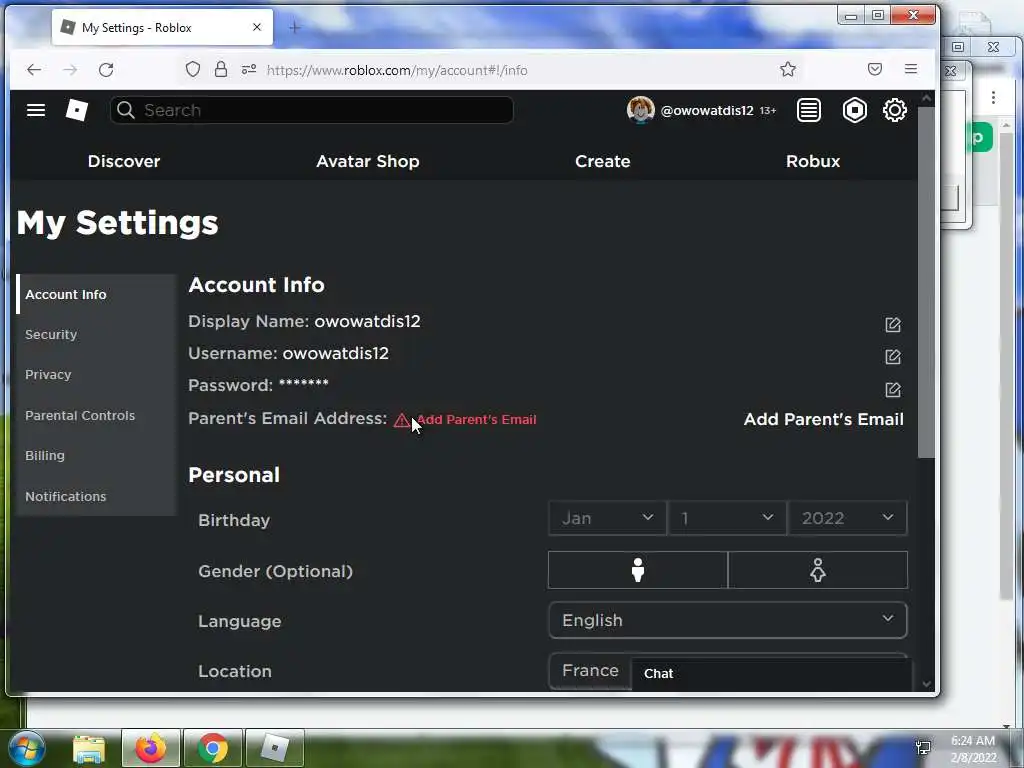
Task: Click the red Add Parent's Email link
Action: coord(476,420)
